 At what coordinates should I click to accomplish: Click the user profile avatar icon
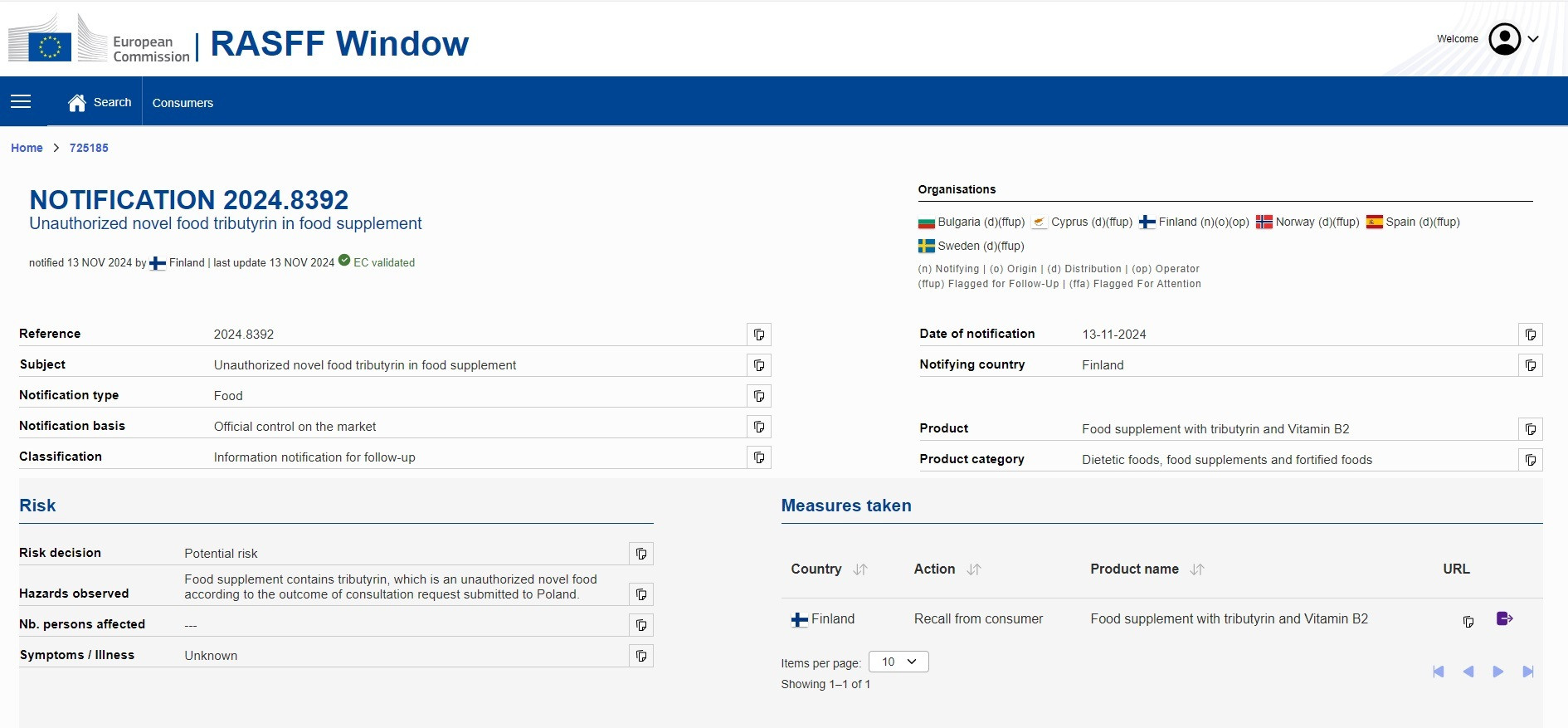click(1504, 39)
